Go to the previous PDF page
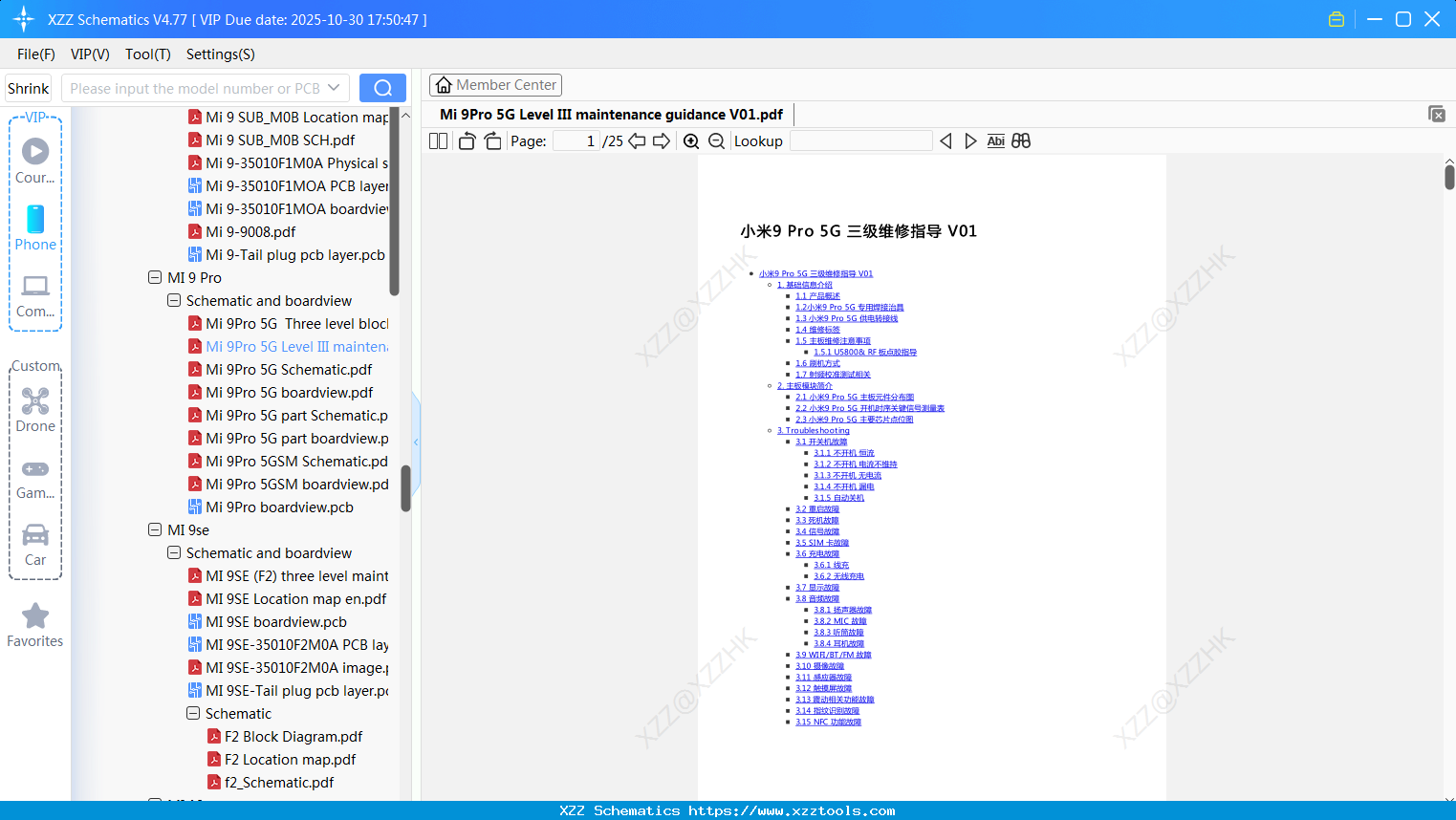The height and width of the screenshot is (820, 1456). [637, 141]
